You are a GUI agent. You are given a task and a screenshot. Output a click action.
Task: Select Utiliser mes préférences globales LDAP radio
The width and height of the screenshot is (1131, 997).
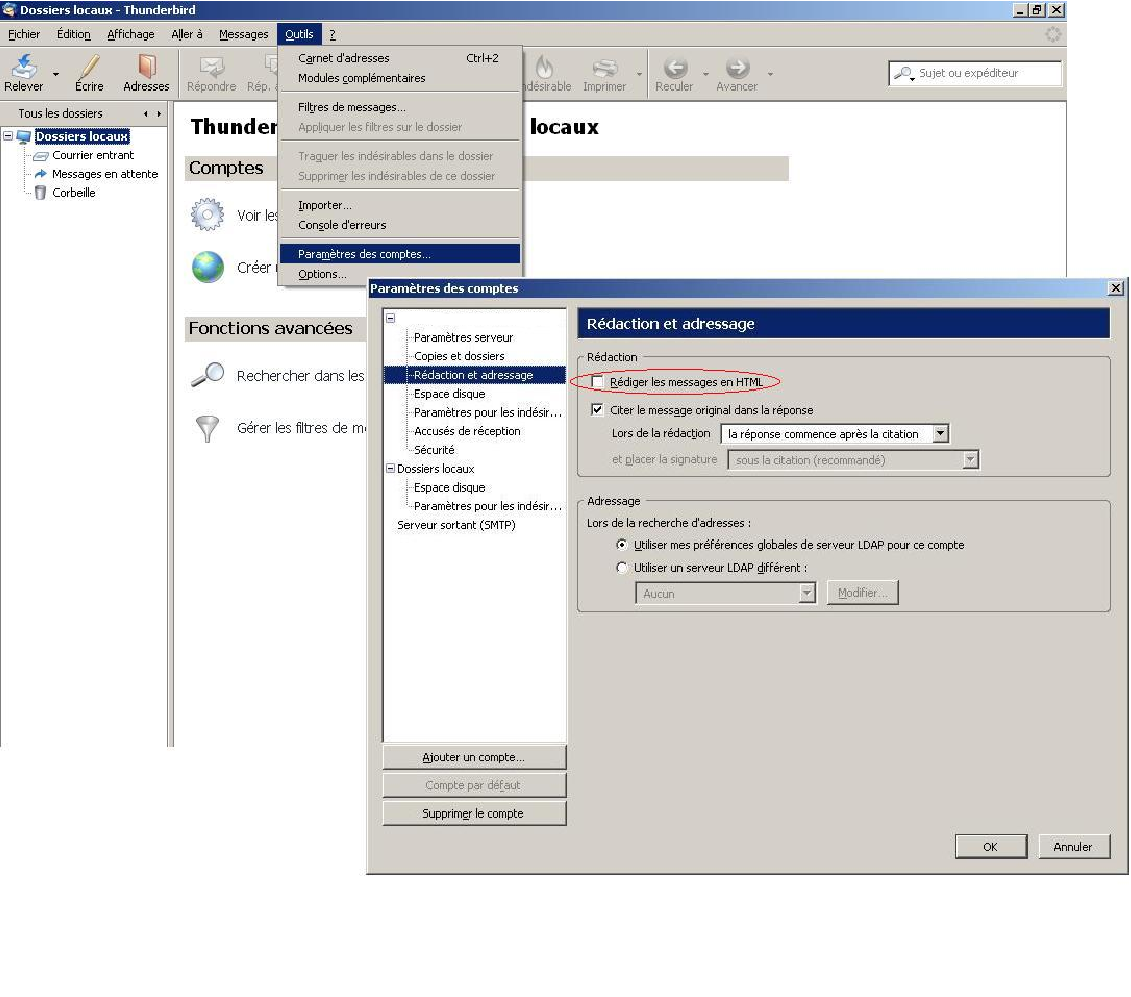[x=622, y=545]
